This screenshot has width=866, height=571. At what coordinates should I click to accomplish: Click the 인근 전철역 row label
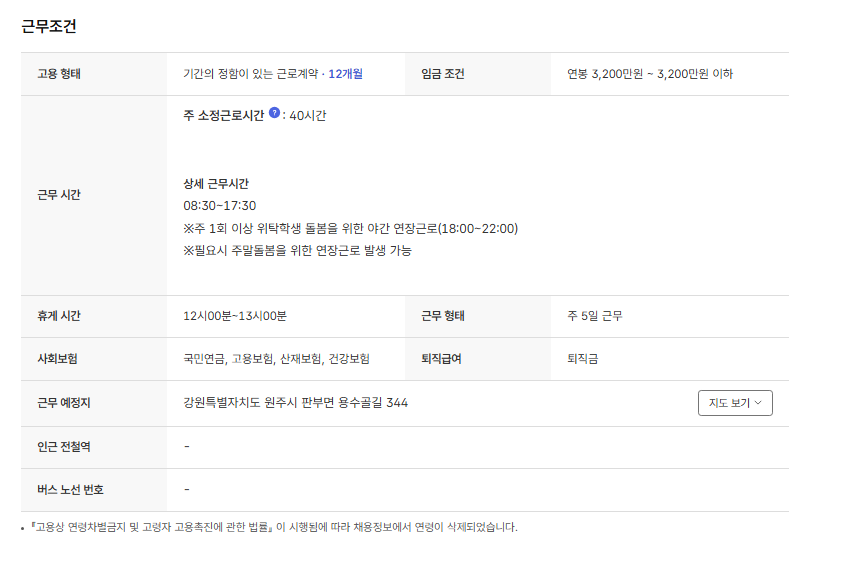pos(64,446)
